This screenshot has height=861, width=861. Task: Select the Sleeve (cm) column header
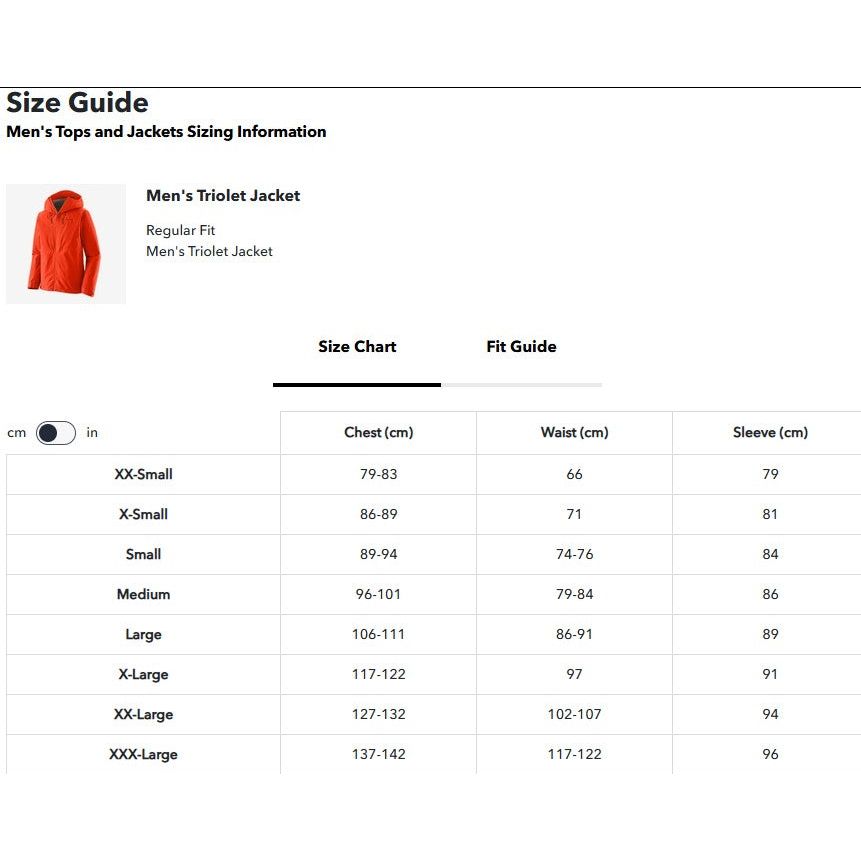[x=770, y=433]
